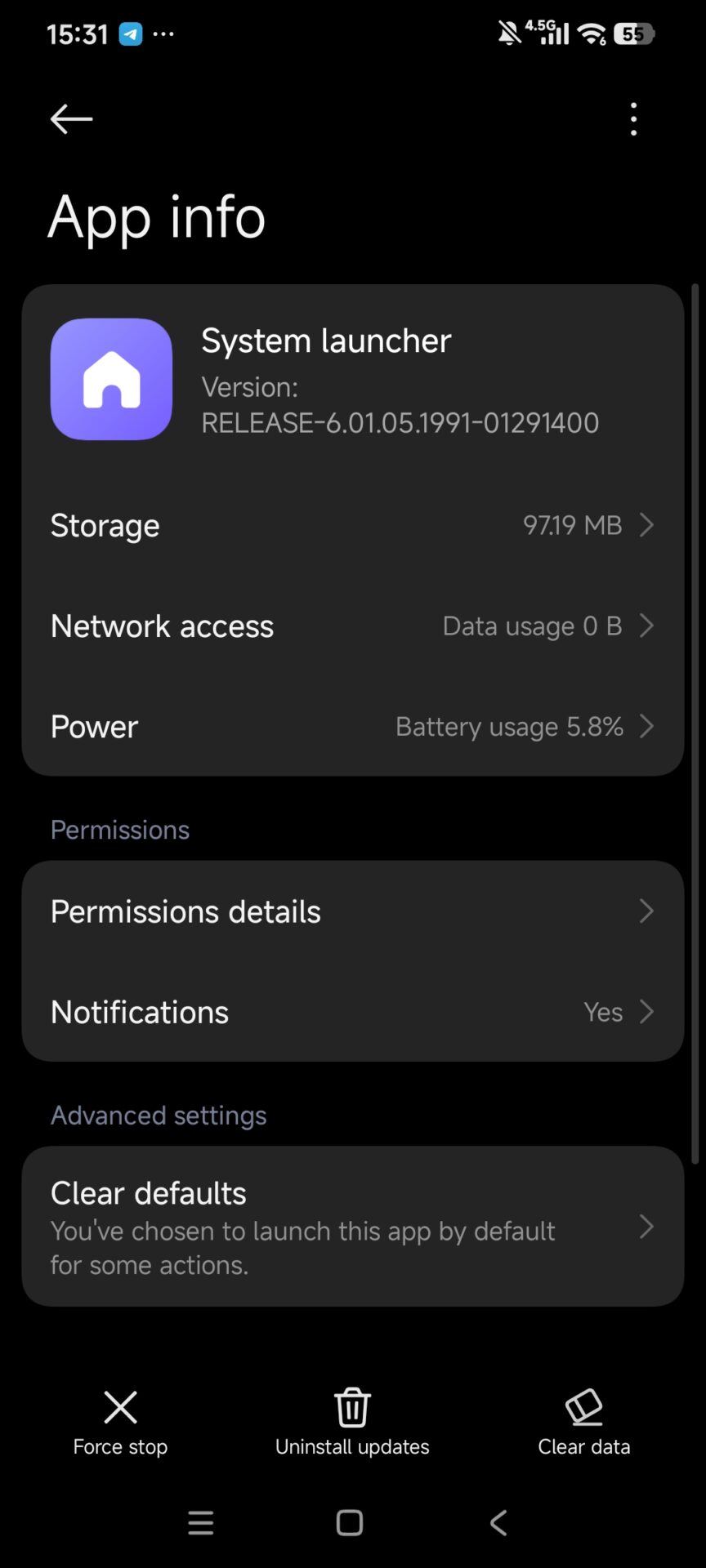Tap the Force stop label
The width and height of the screenshot is (706, 1568).
pos(120,1446)
